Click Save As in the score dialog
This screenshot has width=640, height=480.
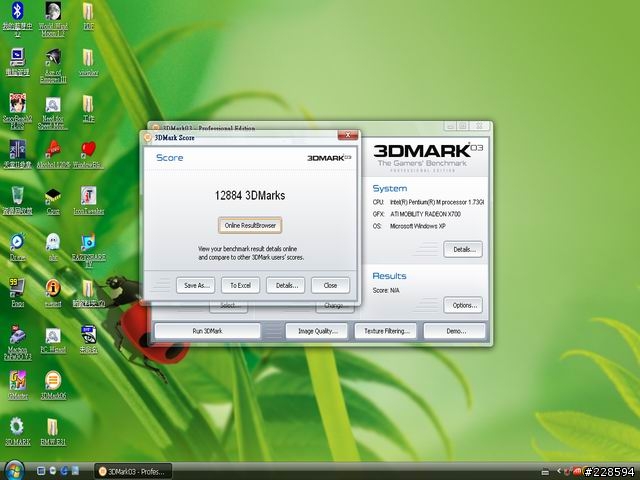point(196,285)
